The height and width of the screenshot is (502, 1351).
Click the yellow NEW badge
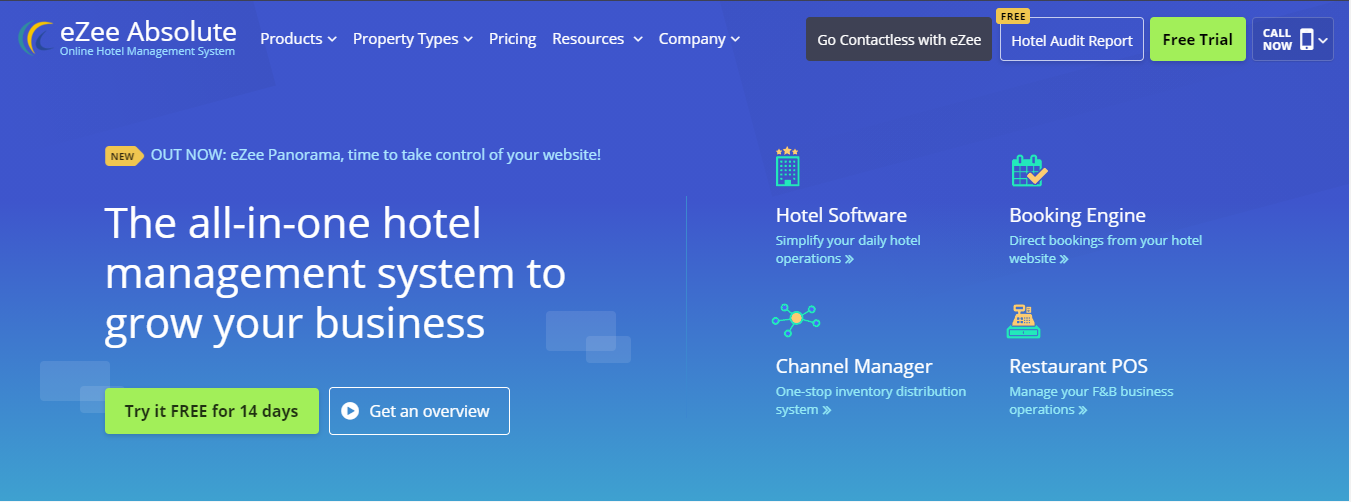[x=123, y=156]
